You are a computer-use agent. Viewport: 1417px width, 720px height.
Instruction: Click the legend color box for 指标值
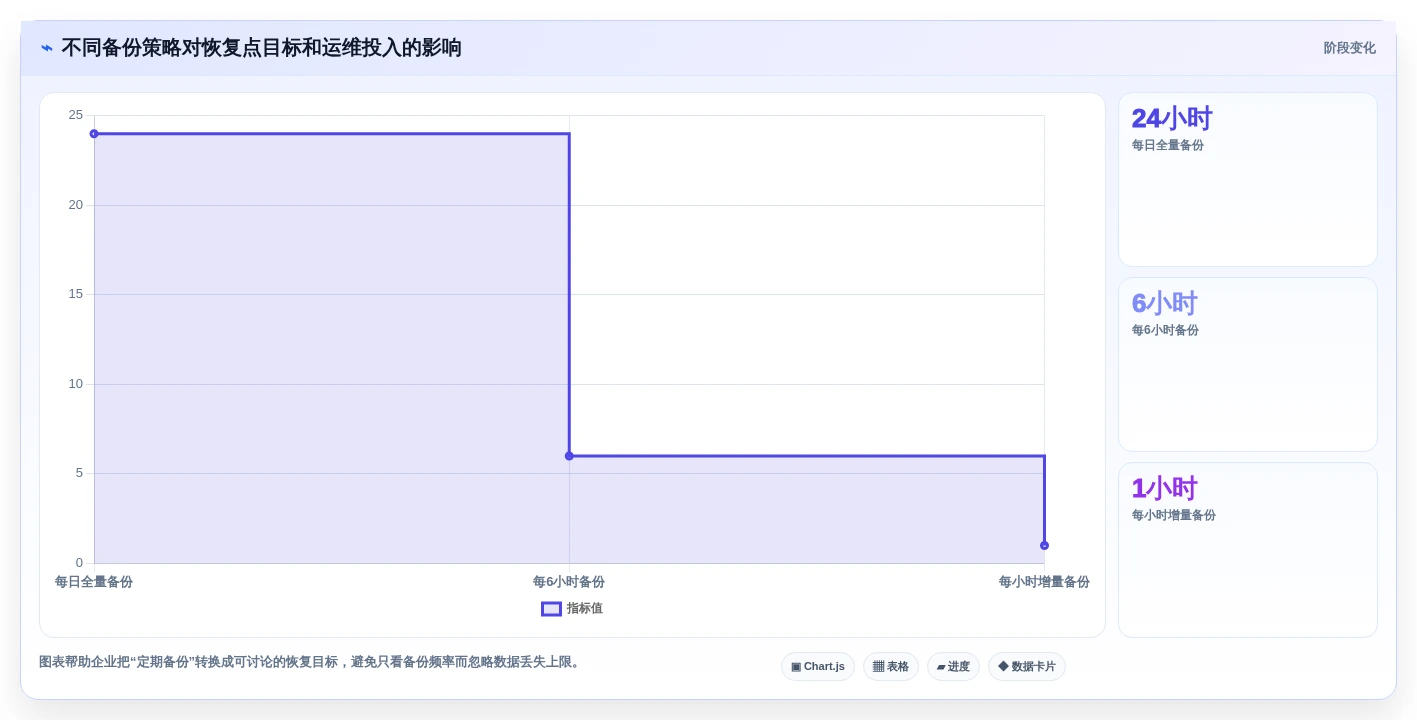pos(551,608)
